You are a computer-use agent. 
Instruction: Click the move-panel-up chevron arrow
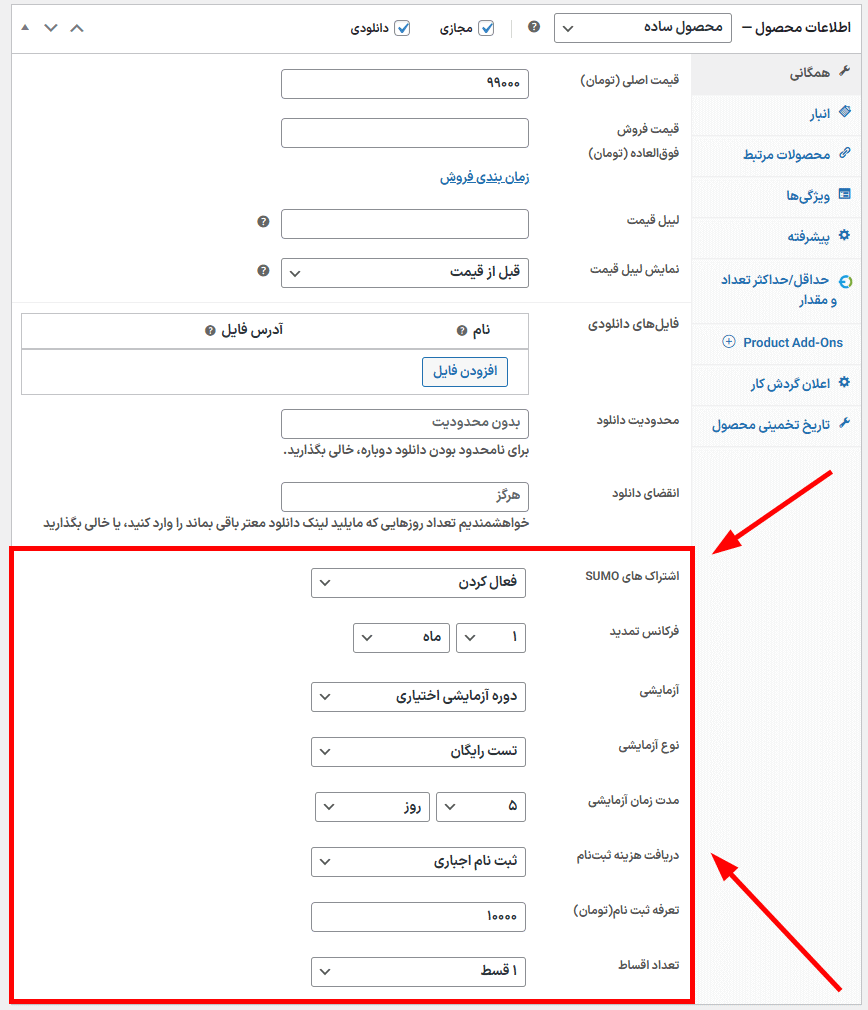(x=77, y=28)
